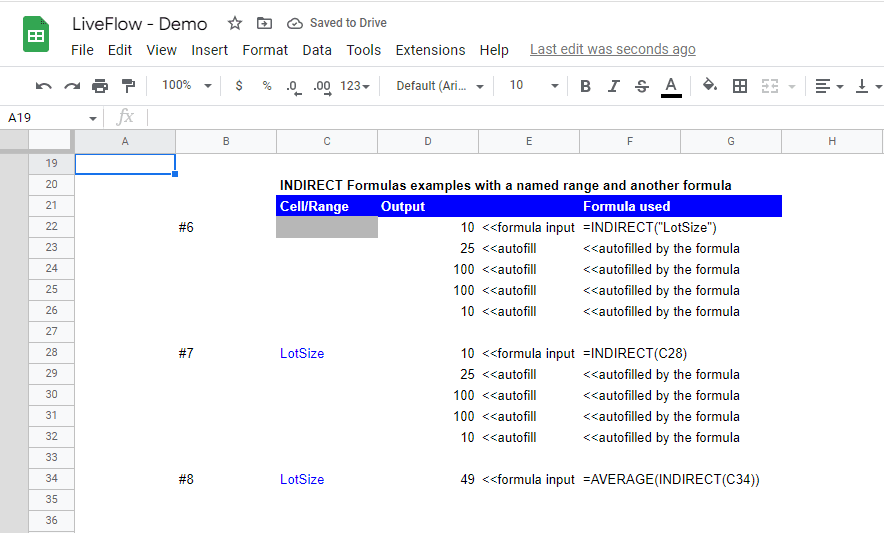Select the gray cell C22
Screen dimensions: 884x533
click(327, 227)
